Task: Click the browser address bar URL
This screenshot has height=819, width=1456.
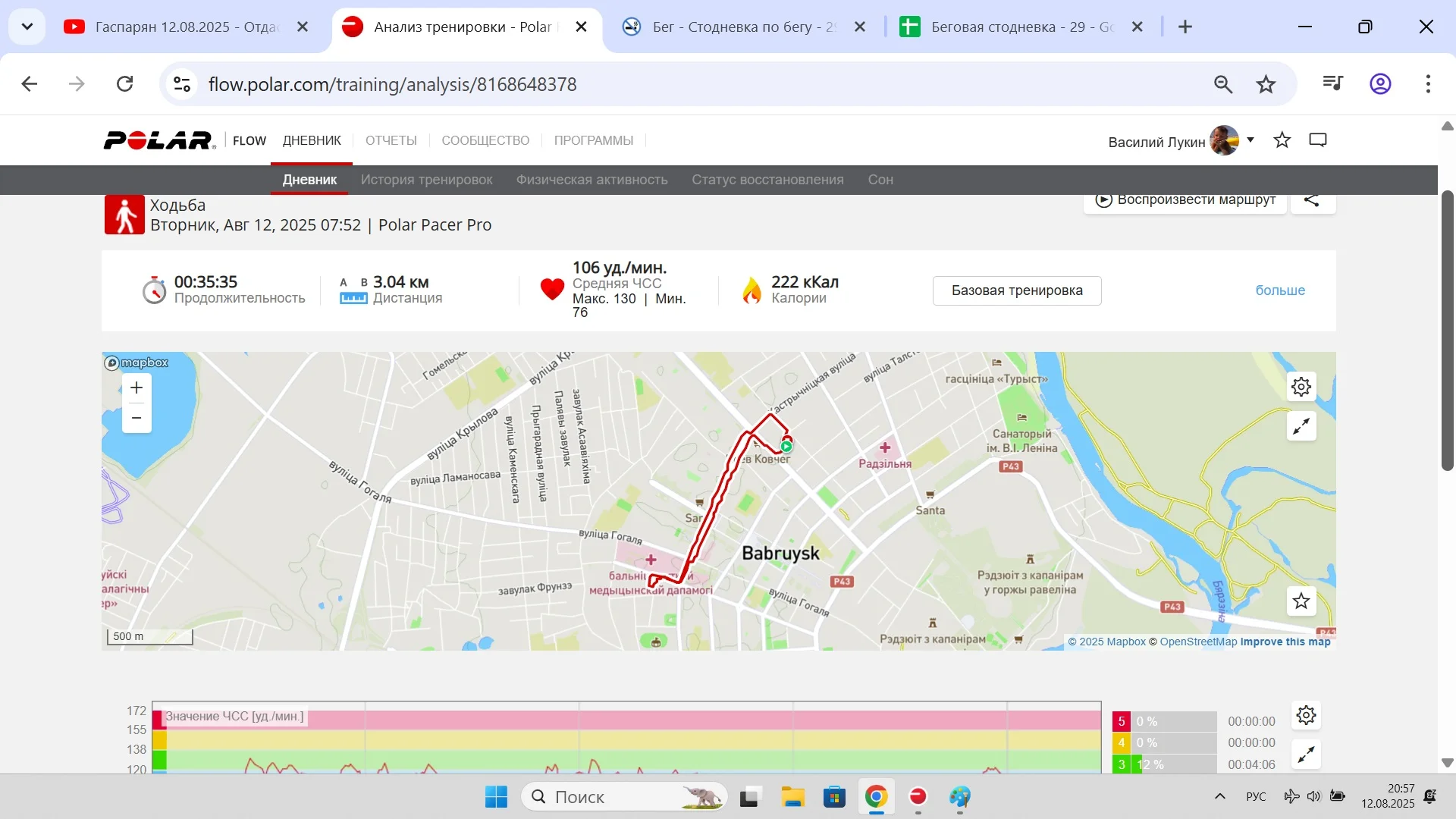Action: coord(392,84)
